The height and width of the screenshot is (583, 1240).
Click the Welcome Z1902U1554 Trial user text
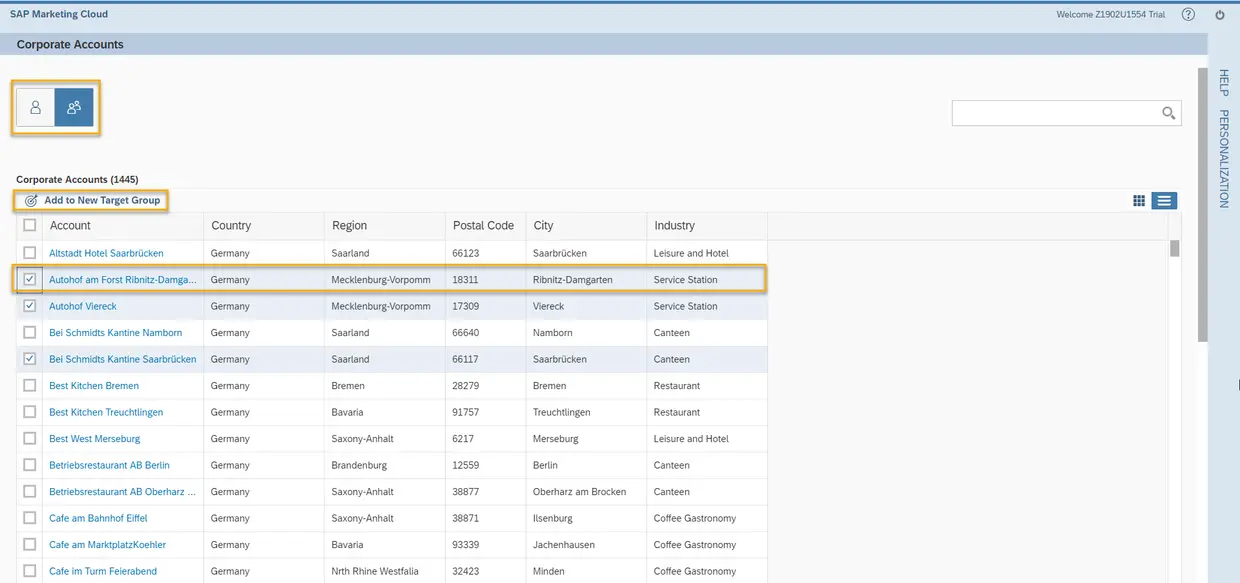click(1110, 15)
